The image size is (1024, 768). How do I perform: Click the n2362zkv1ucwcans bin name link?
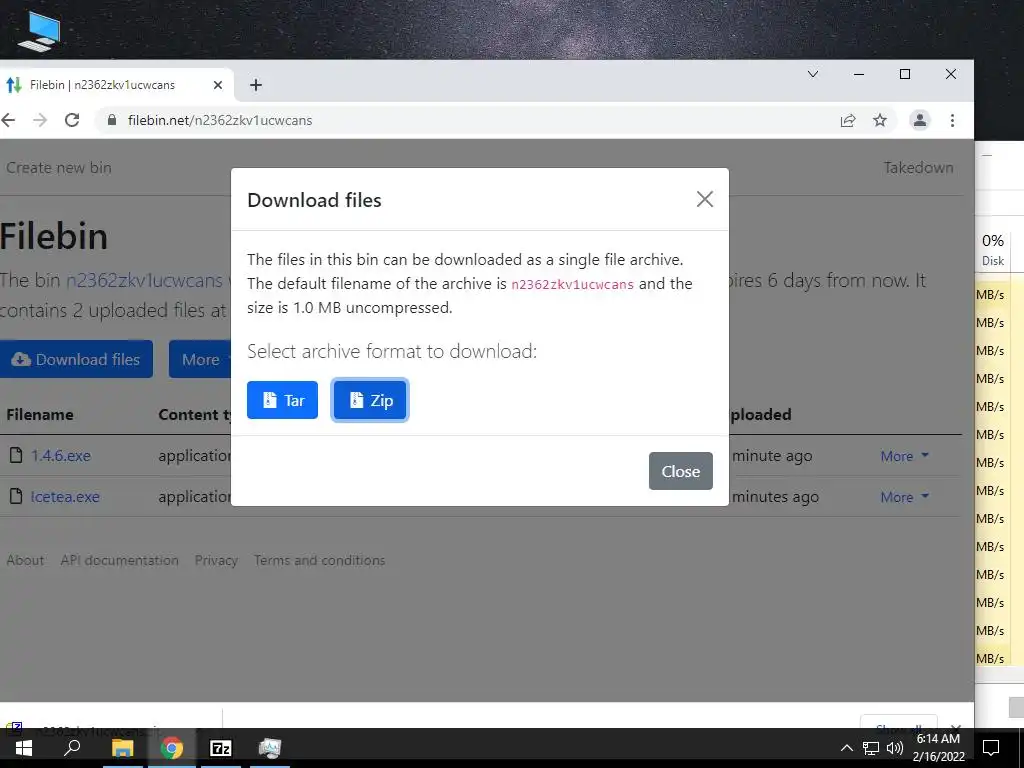[144, 280]
